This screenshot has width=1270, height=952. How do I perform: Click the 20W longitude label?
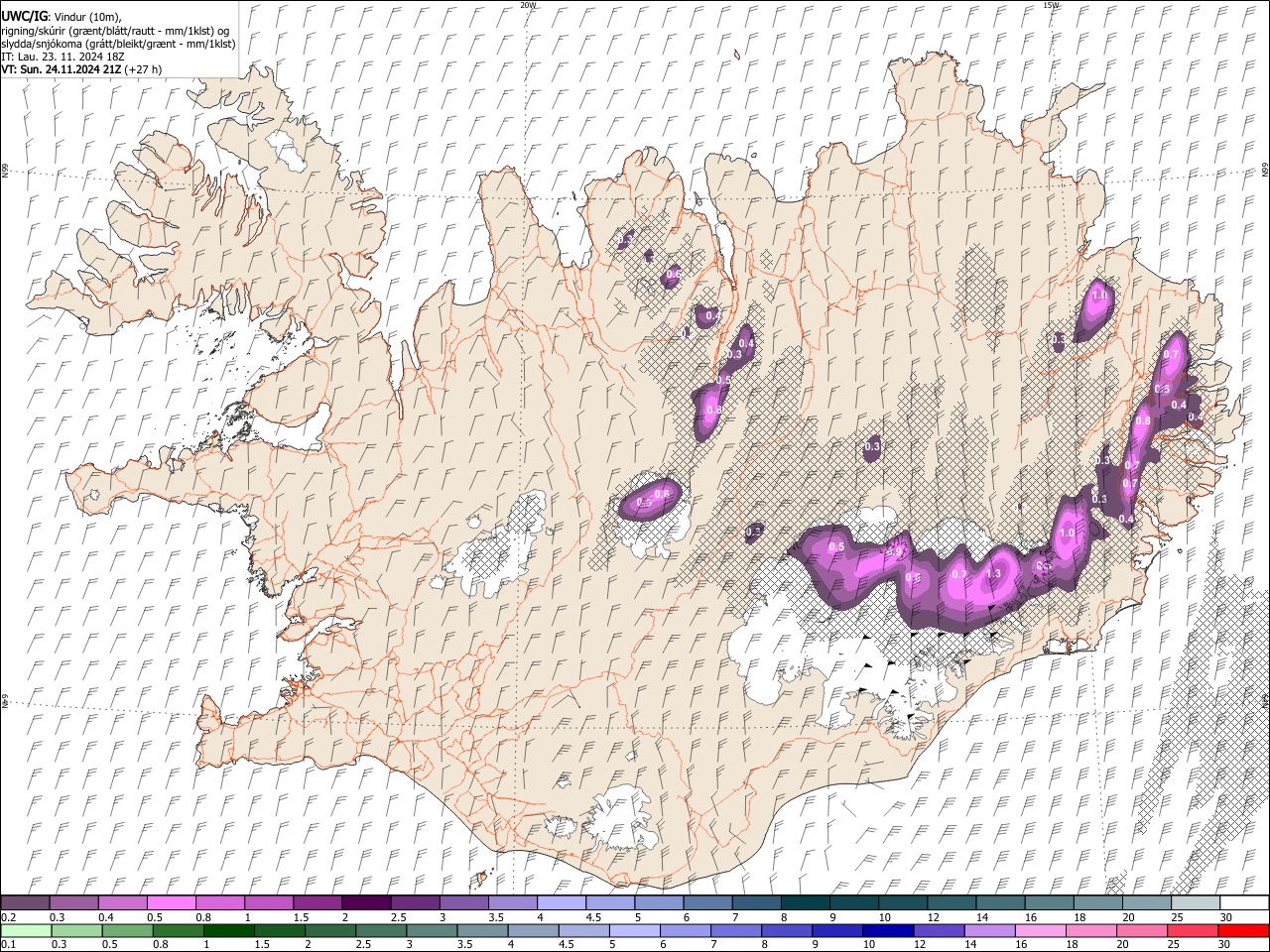tap(528, 5)
